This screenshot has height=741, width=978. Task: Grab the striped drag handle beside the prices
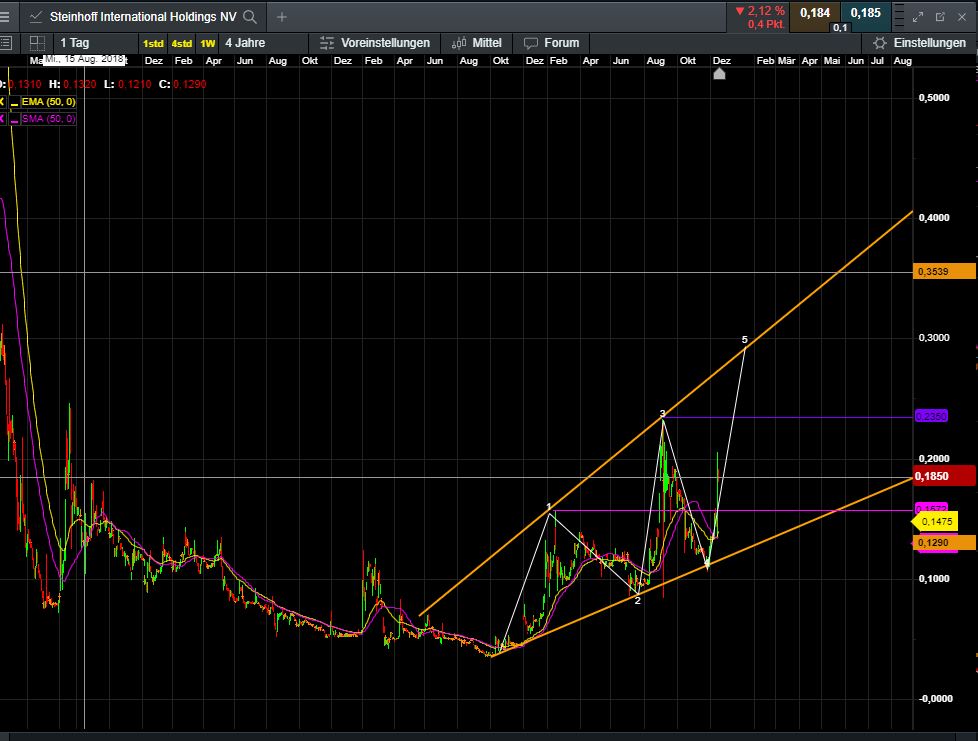pos(899,17)
